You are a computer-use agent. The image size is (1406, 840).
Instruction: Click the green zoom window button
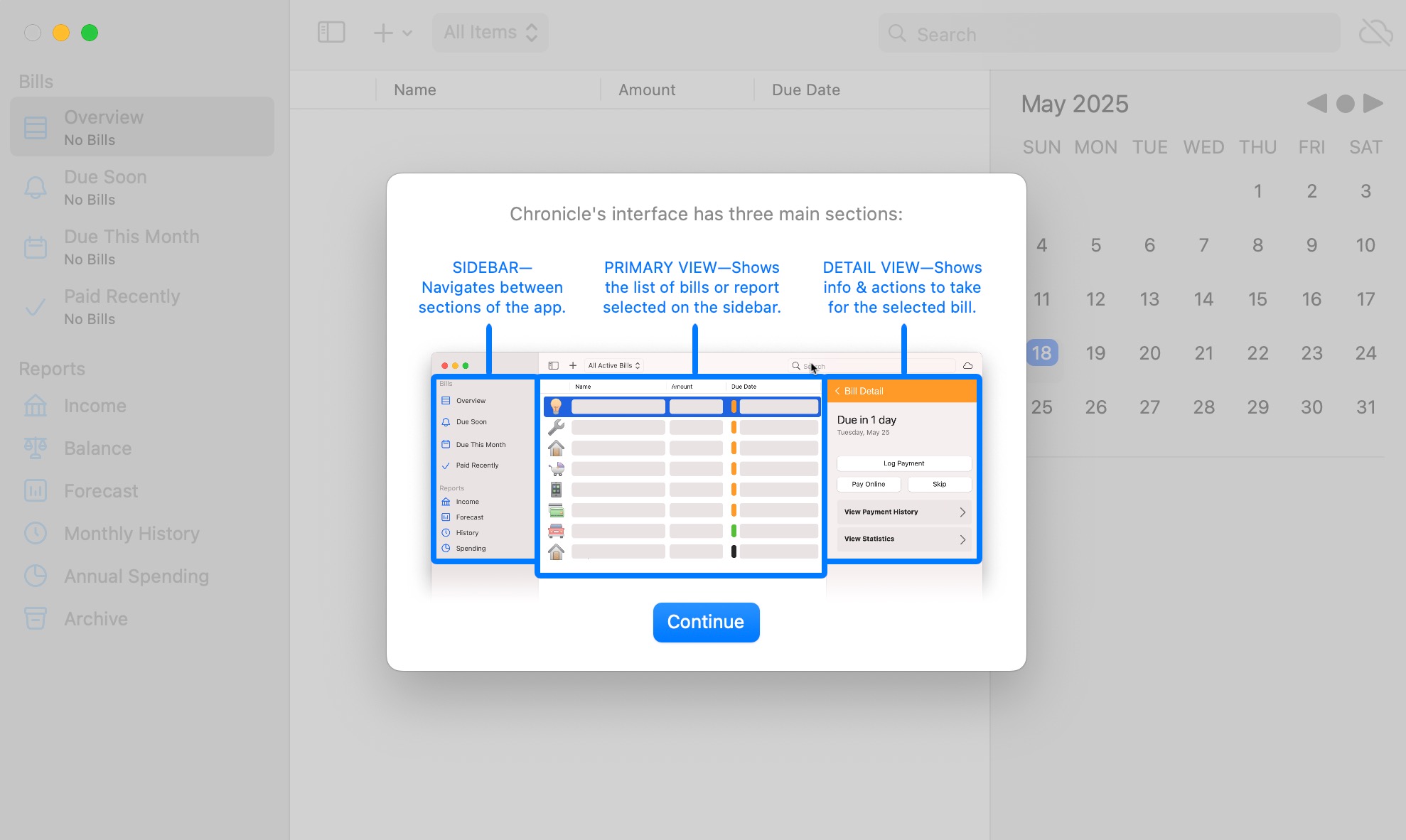tap(90, 33)
